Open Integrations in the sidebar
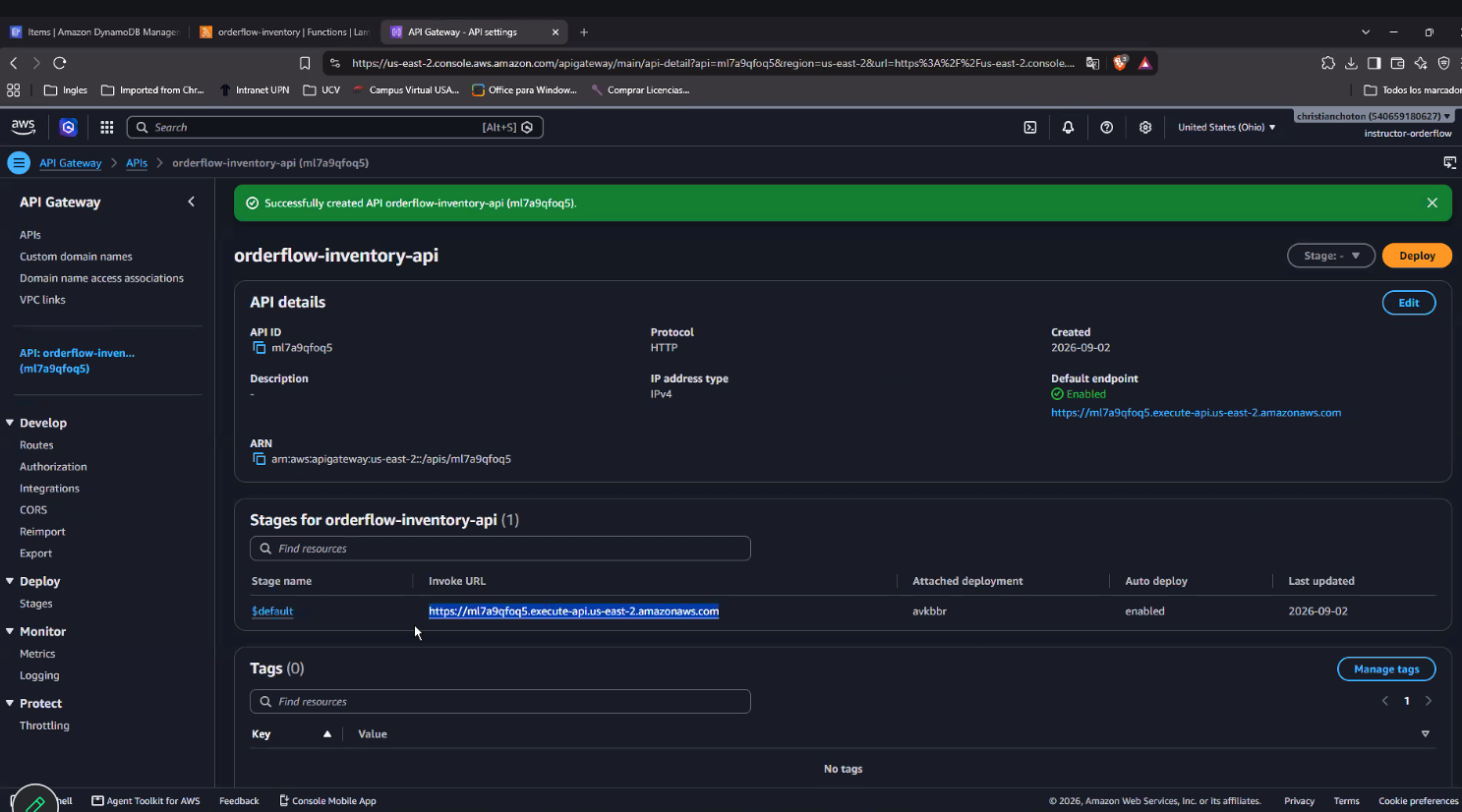The width and height of the screenshot is (1462, 812). pyautogui.click(x=49, y=489)
